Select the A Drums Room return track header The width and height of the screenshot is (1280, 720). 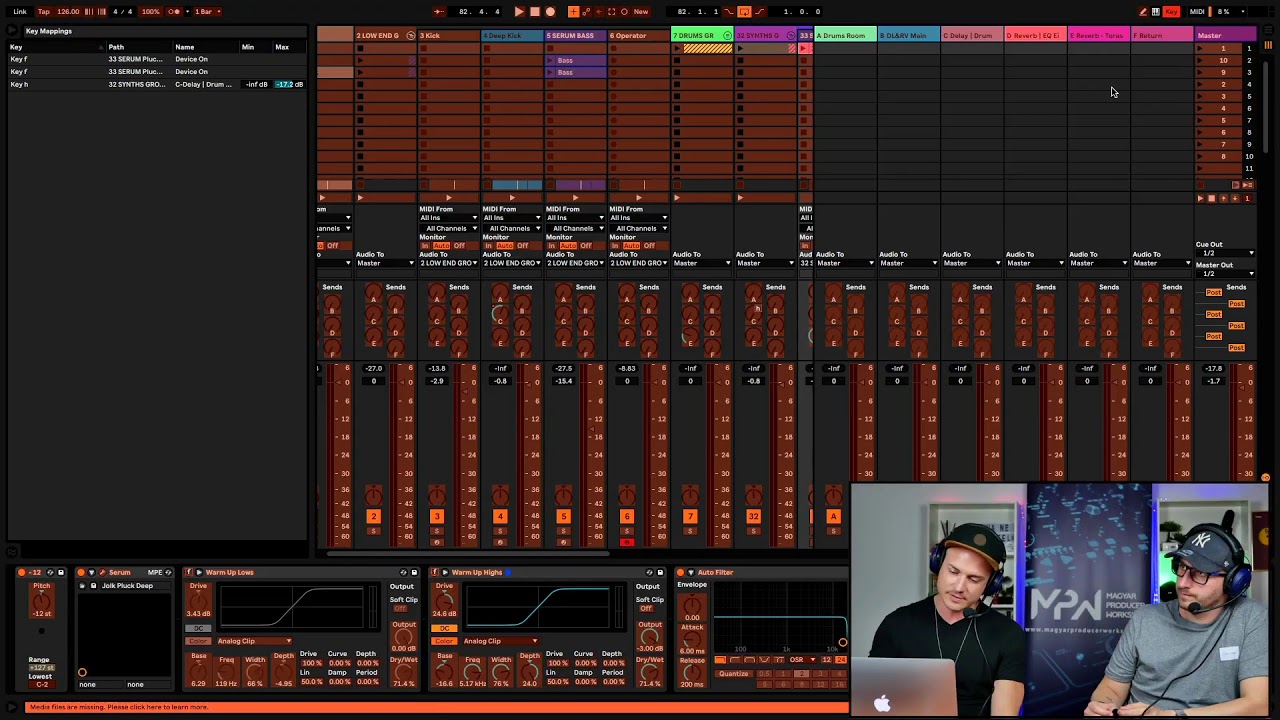click(x=845, y=35)
